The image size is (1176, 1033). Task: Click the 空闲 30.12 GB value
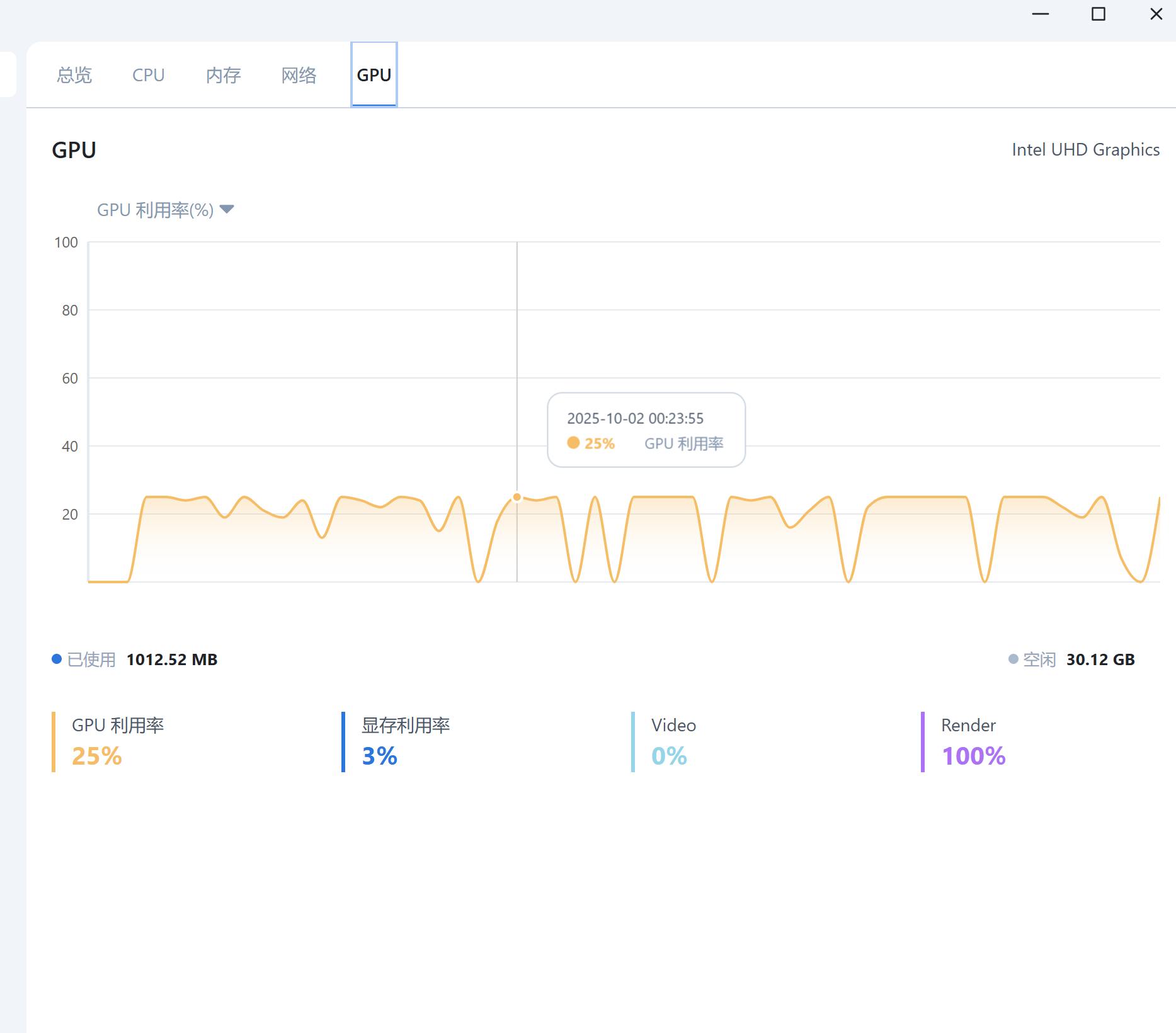(1100, 659)
